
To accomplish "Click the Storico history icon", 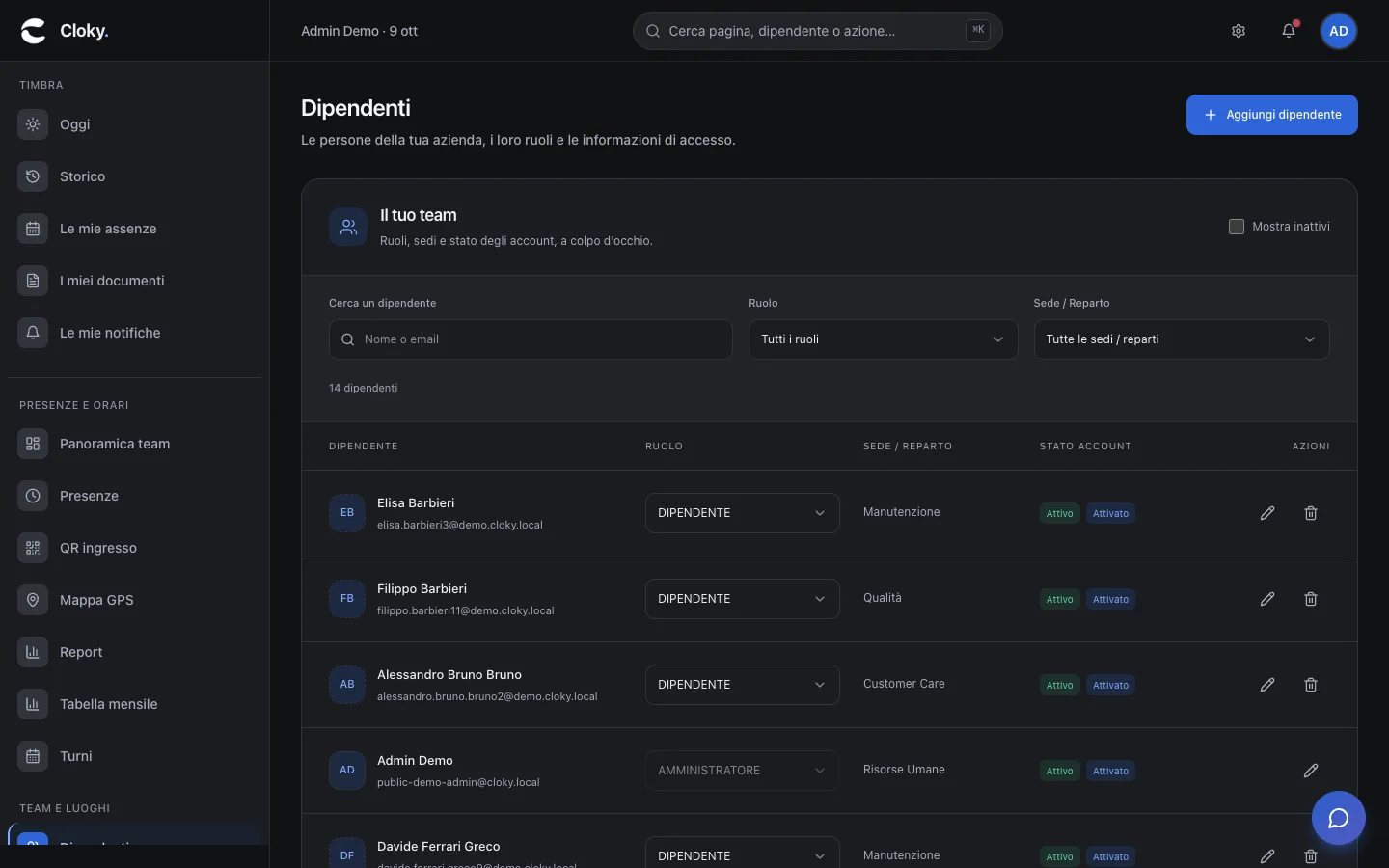I will coord(33,176).
